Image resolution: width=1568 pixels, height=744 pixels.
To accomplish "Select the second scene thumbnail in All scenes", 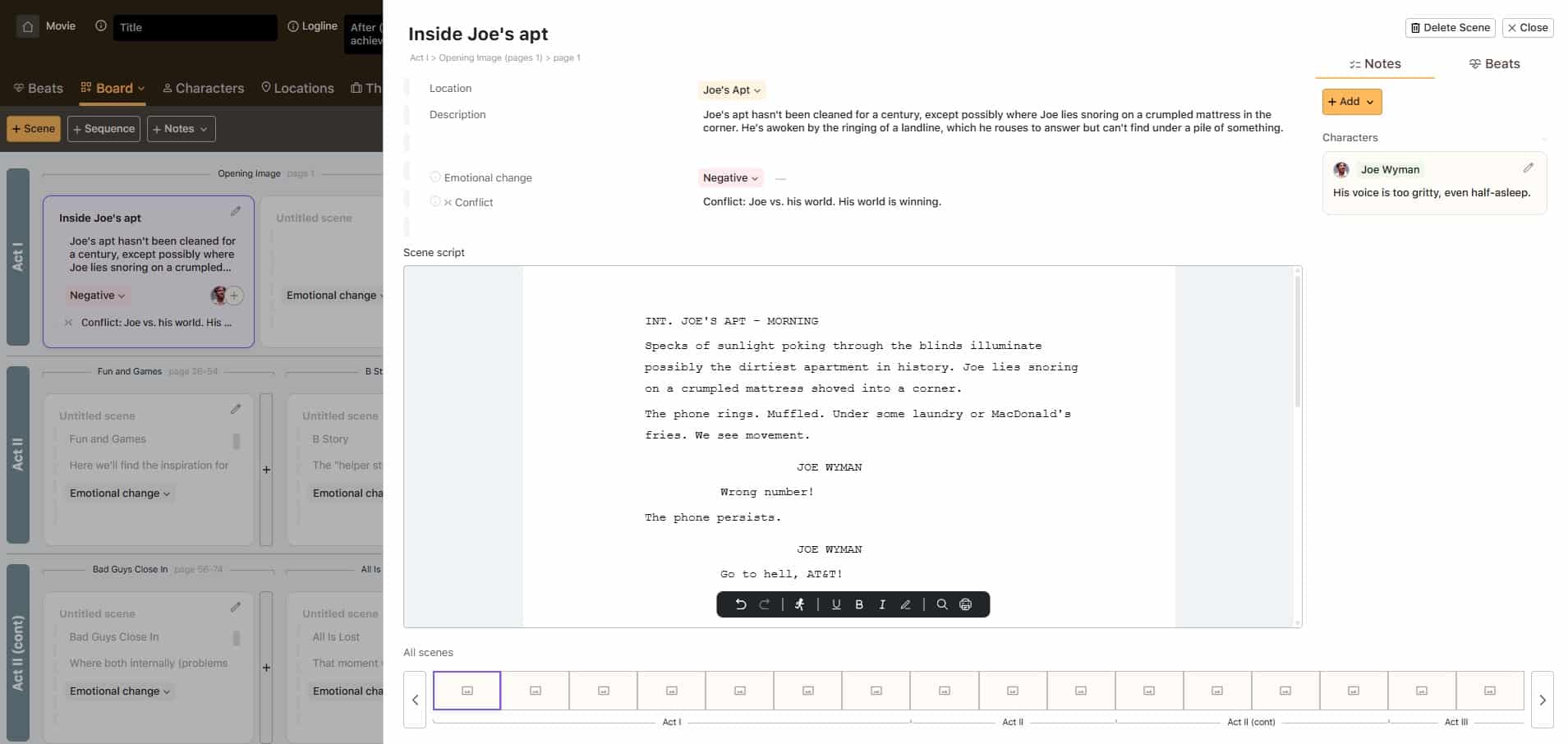I will coord(535,691).
